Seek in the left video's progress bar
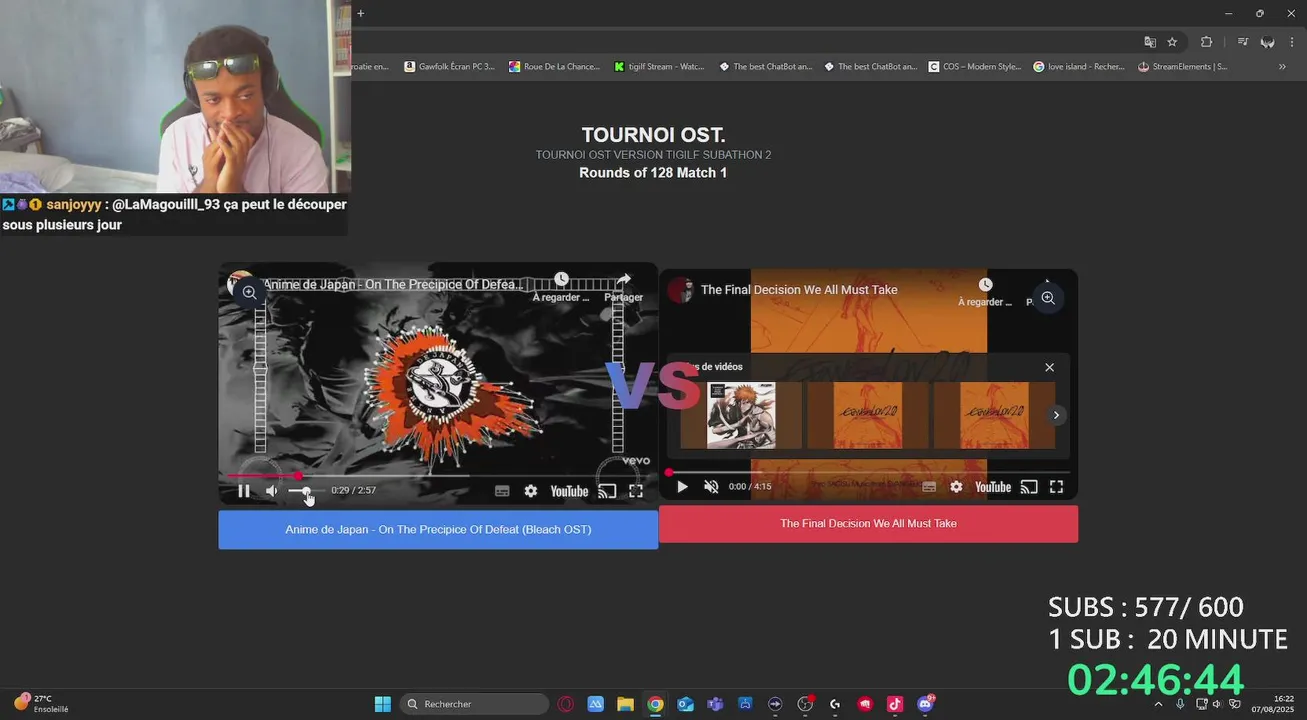Viewport: 1307px width, 720px height. [438, 476]
